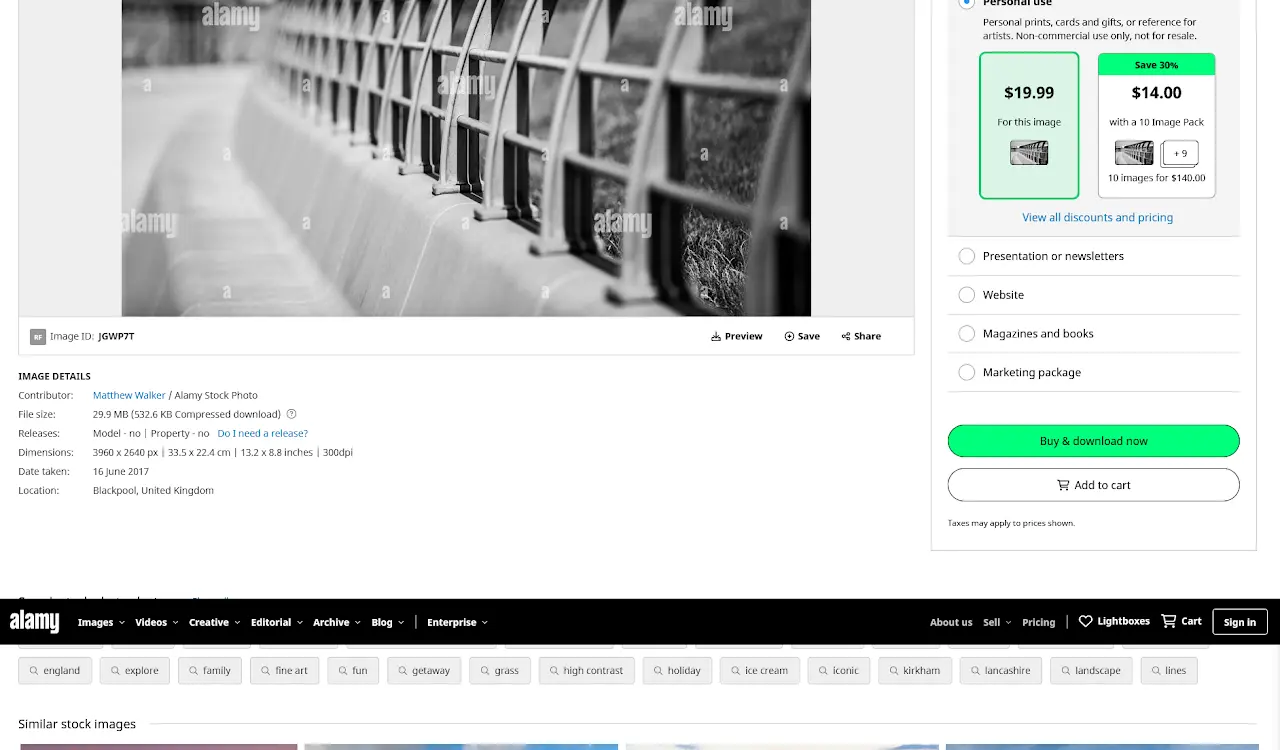The width and height of the screenshot is (1280, 750).
Task: Expand the Creative dropdown menu
Action: pos(214,622)
